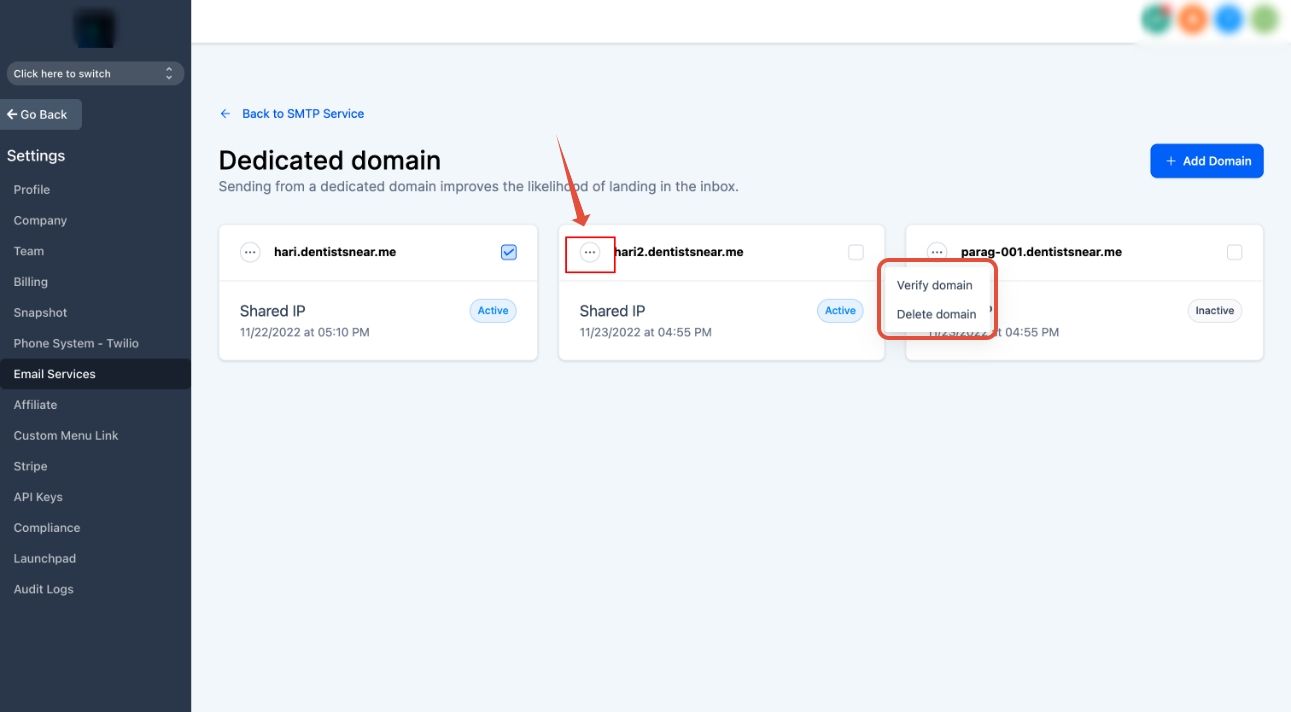Click the light green avatar icon top right
This screenshot has width=1291, height=712.
click(x=1265, y=19)
